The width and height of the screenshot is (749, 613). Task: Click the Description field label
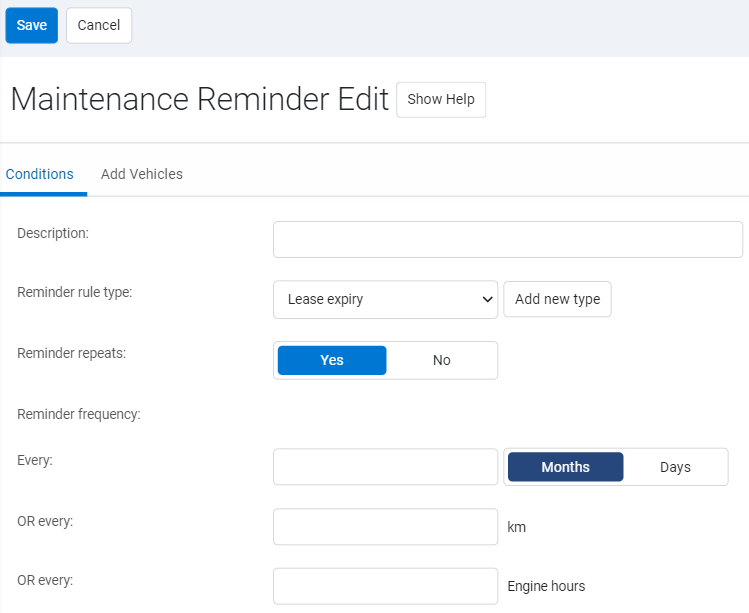[x=53, y=233]
